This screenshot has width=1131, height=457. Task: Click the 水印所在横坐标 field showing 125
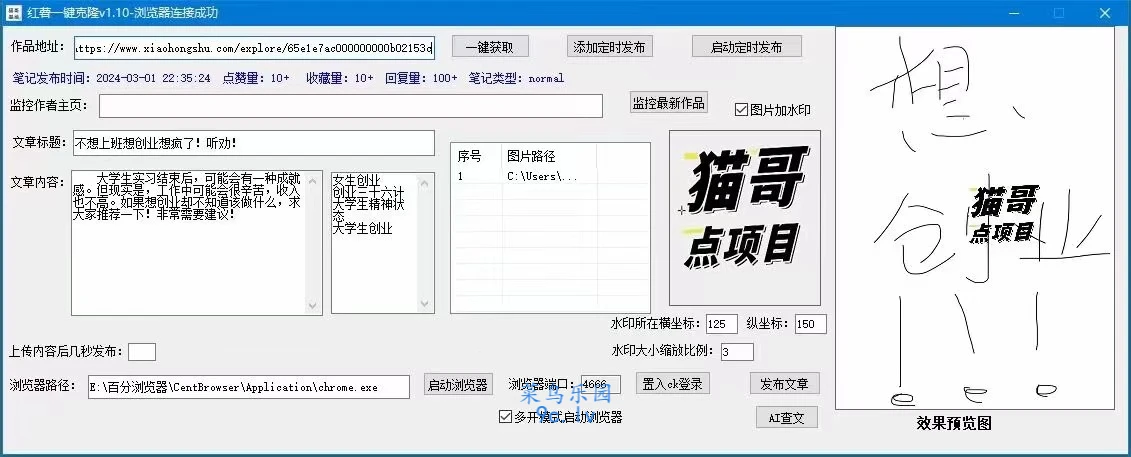721,324
